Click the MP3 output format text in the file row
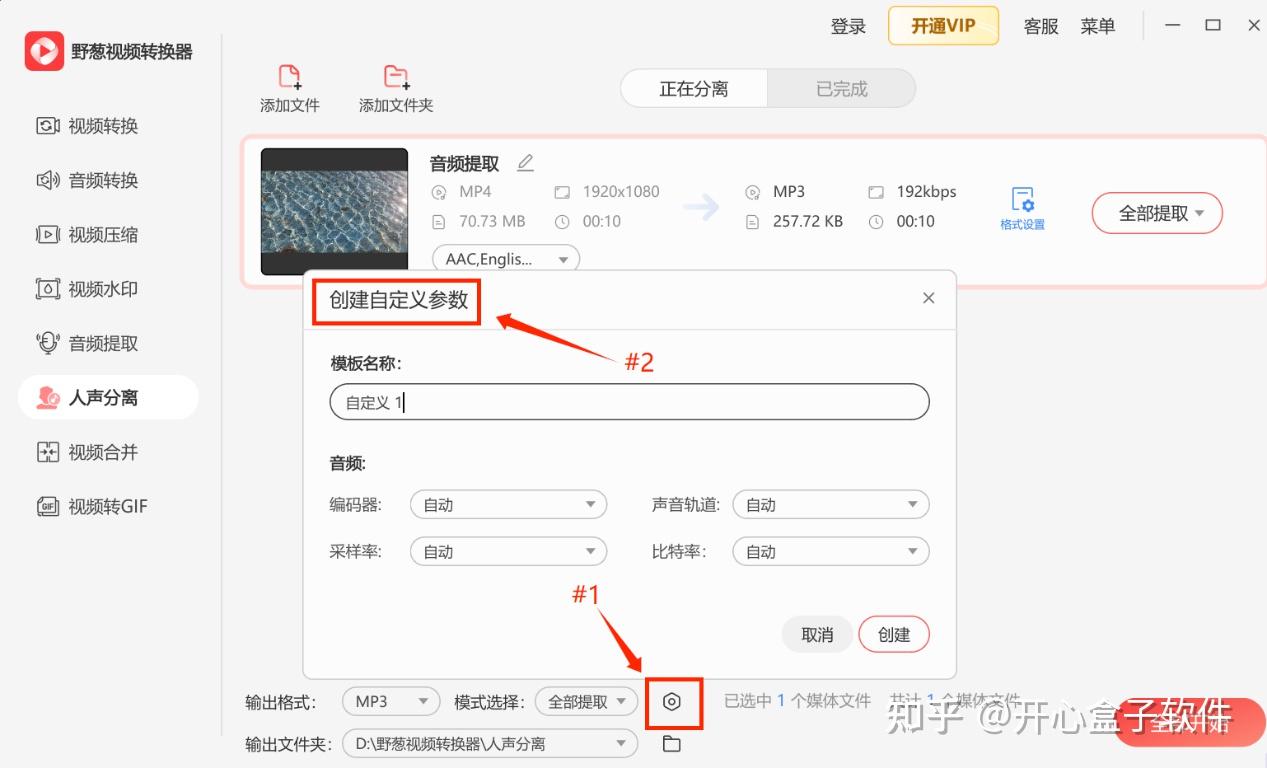 point(789,191)
